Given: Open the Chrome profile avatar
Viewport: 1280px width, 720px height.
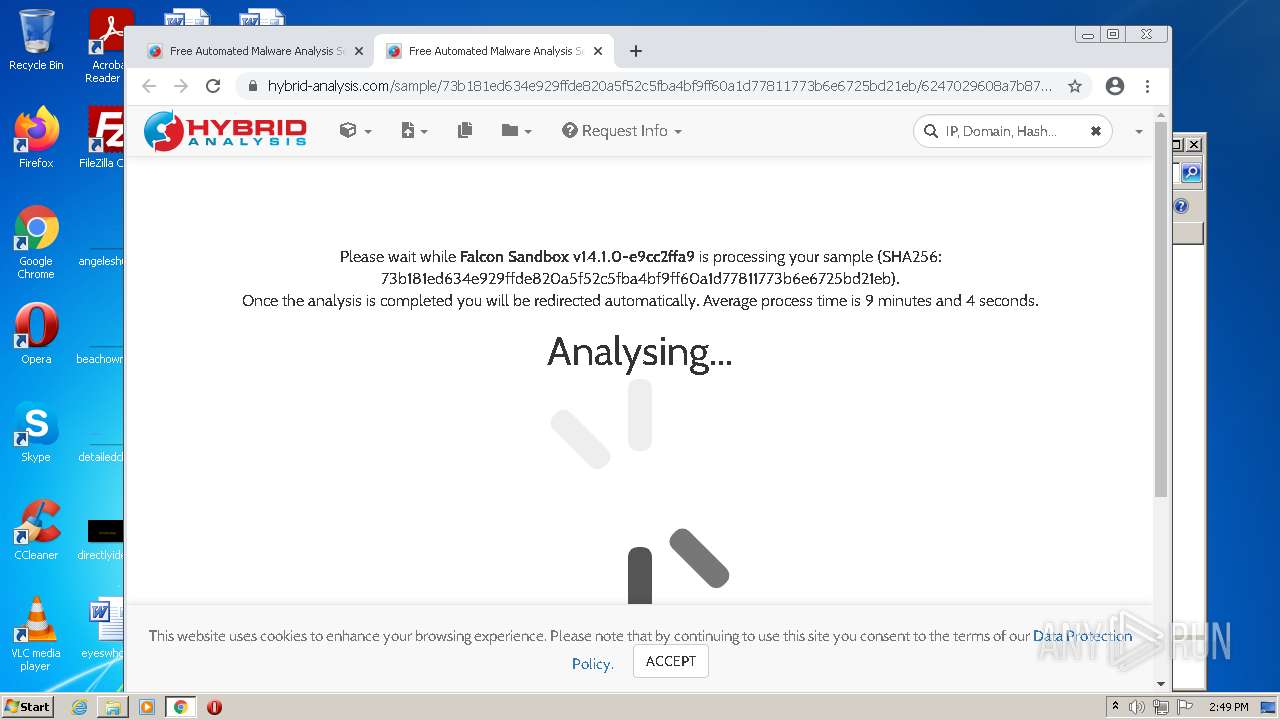Looking at the screenshot, I should pos(1115,86).
